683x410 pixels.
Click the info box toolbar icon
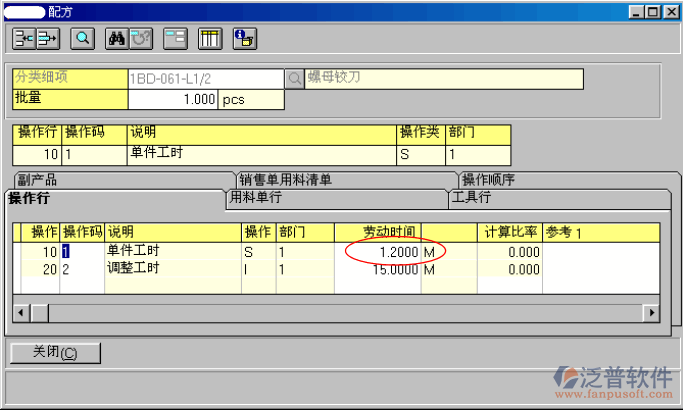tap(244, 39)
